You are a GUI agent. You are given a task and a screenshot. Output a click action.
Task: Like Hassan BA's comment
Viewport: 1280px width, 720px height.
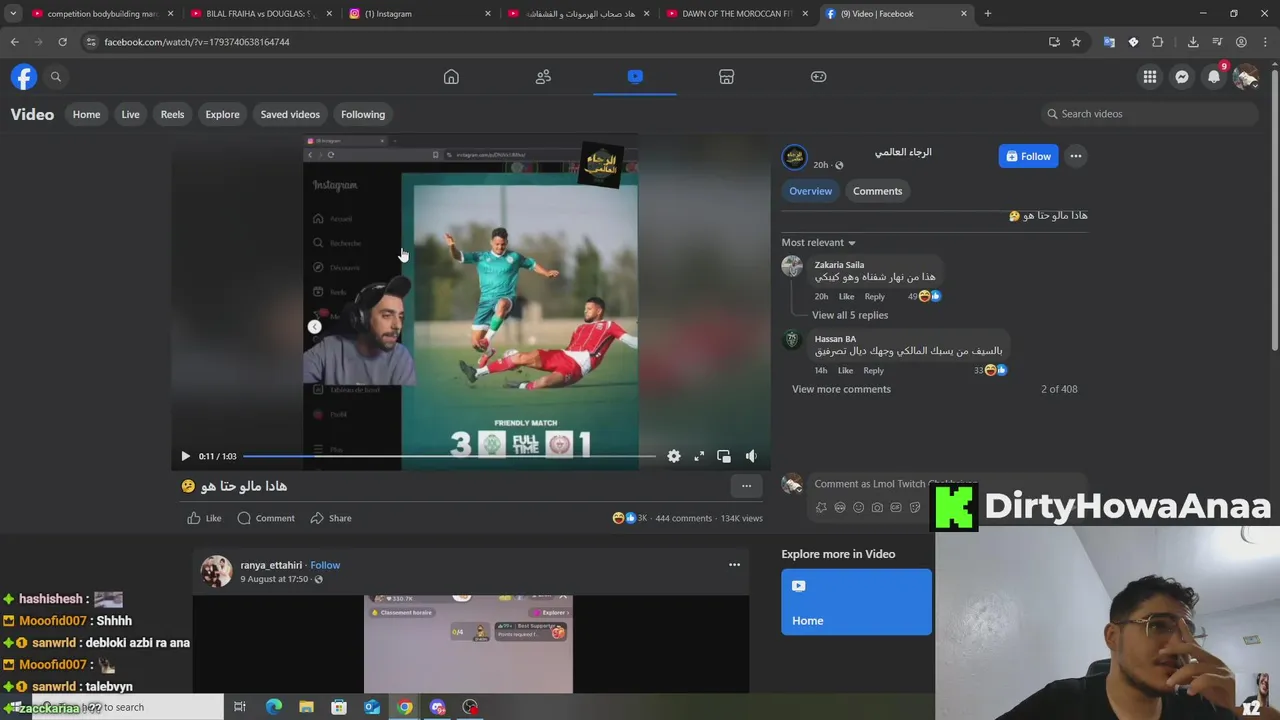coord(845,371)
